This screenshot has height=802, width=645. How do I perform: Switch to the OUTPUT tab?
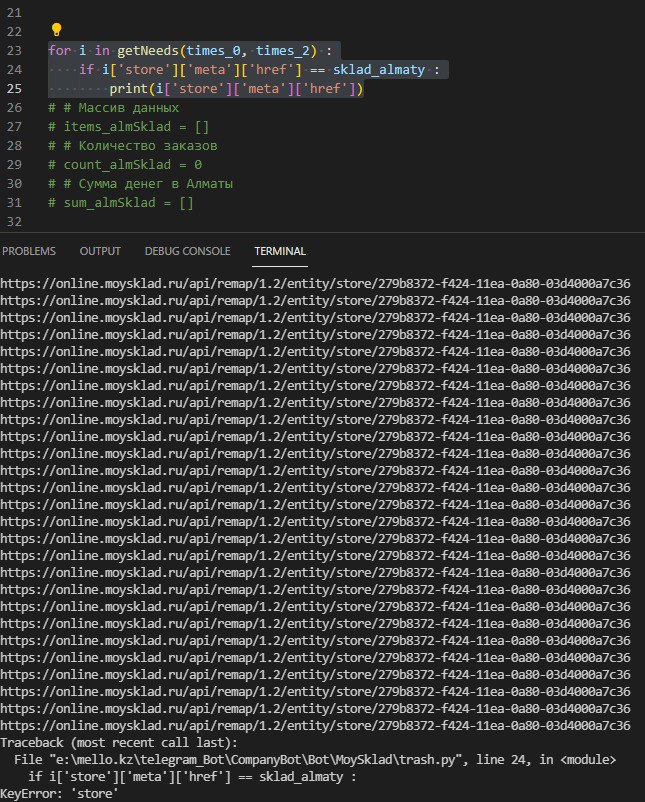[x=100, y=251]
